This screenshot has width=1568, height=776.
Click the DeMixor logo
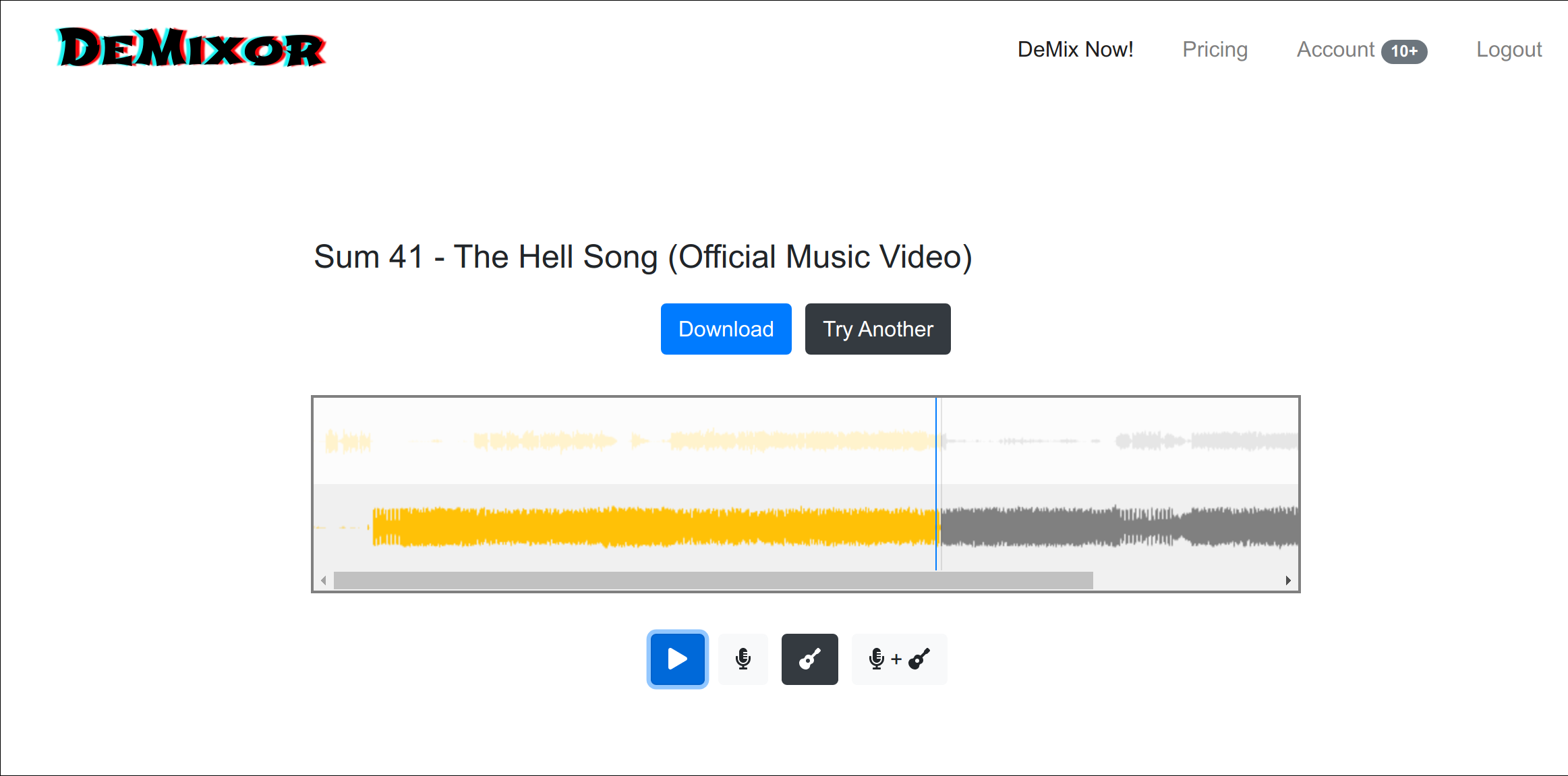(x=191, y=49)
